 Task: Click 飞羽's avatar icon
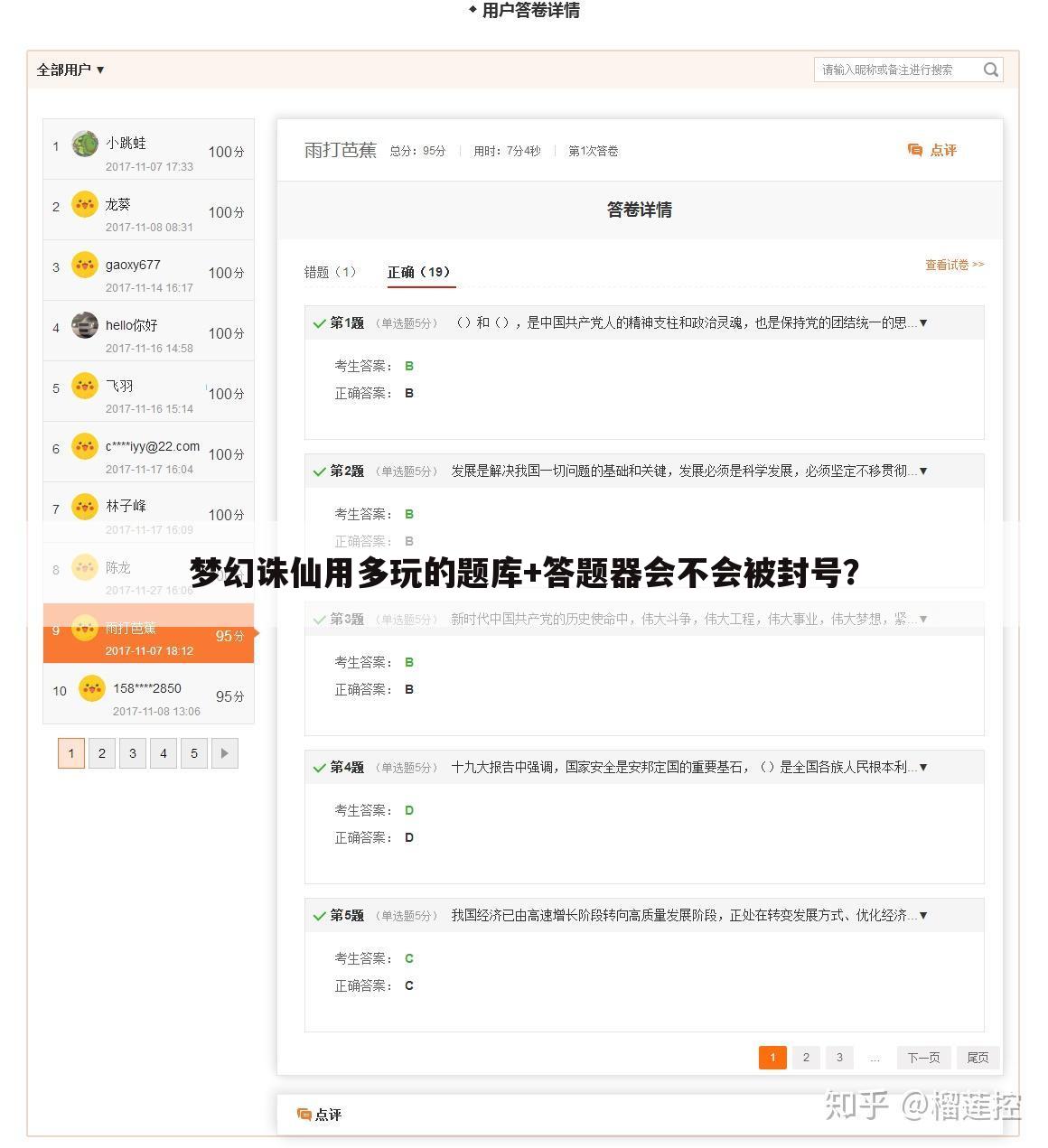coord(85,386)
